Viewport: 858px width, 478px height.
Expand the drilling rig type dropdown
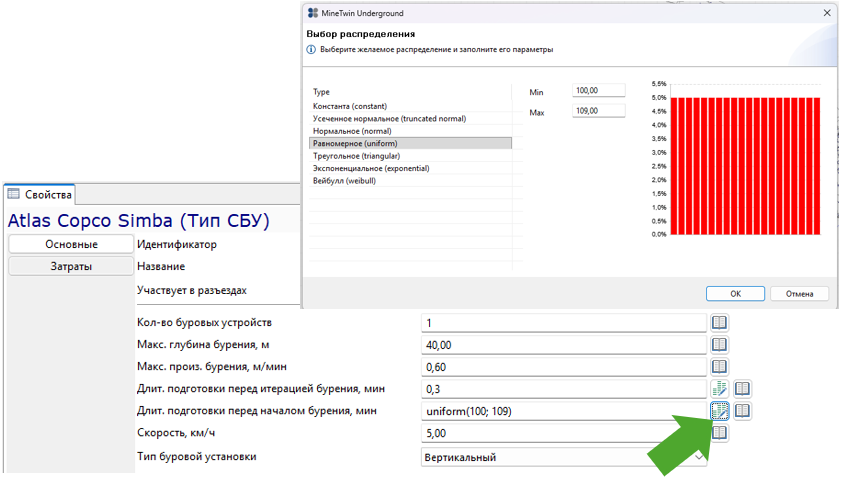point(699,457)
